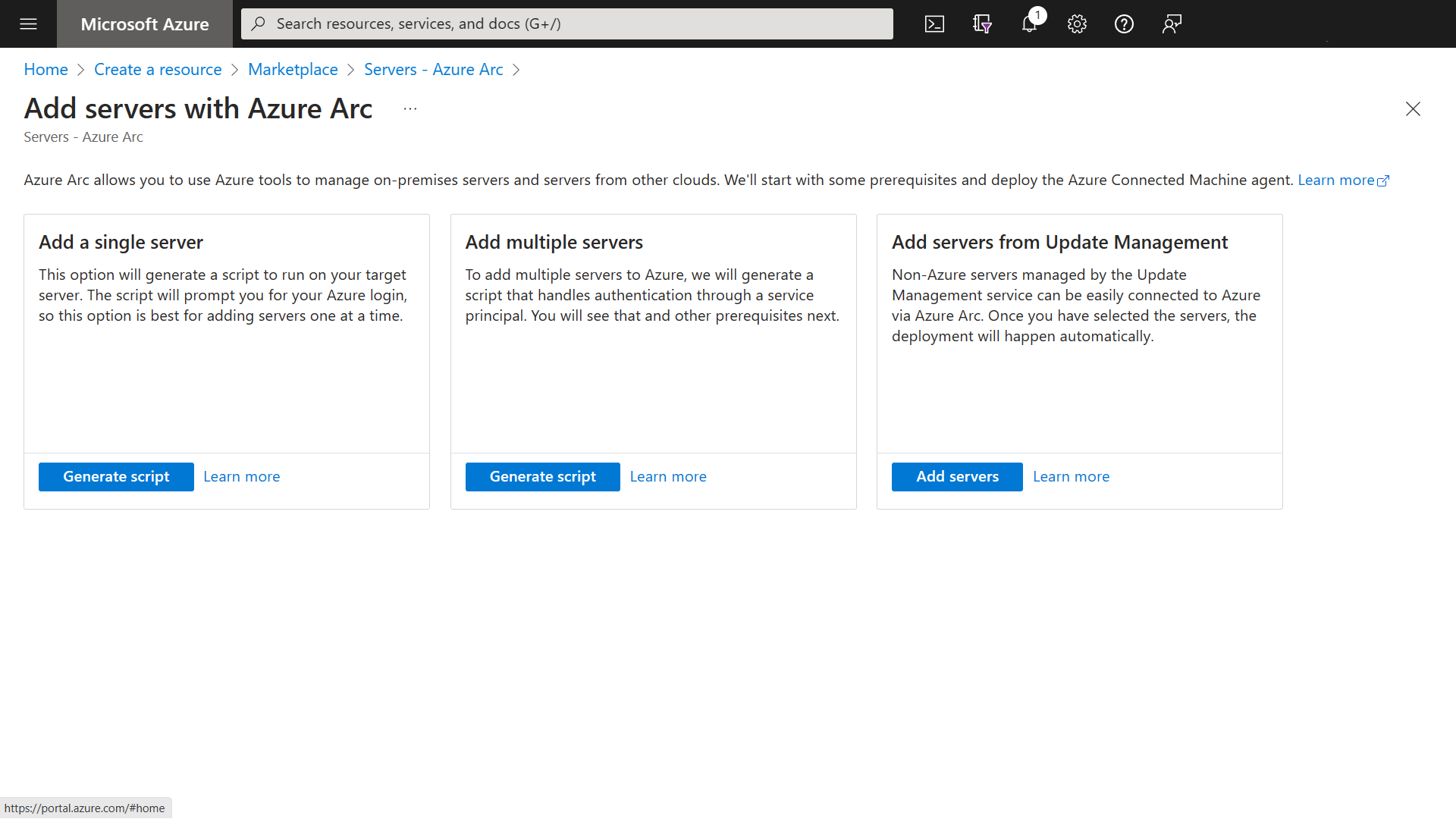Navigate to Home breadcrumb
The height and width of the screenshot is (819, 1456).
click(45, 69)
